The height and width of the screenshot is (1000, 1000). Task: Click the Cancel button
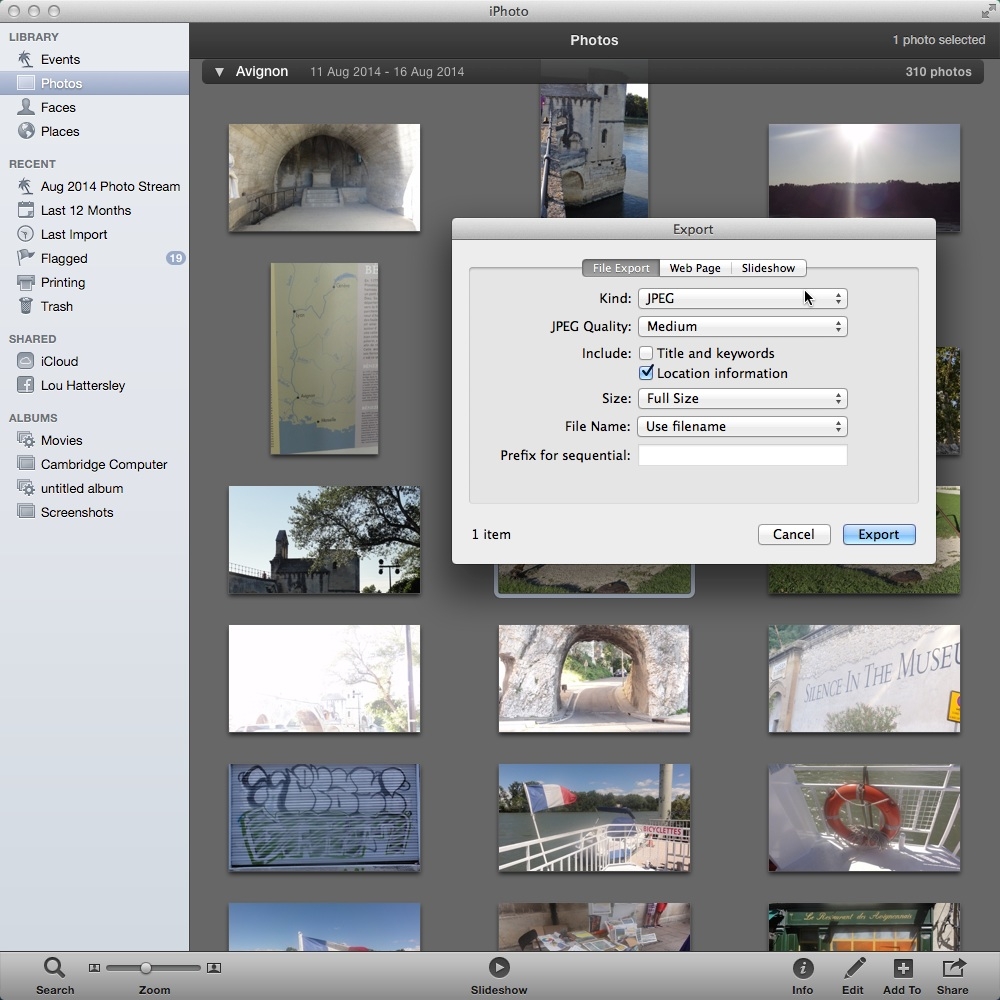click(794, 534)
